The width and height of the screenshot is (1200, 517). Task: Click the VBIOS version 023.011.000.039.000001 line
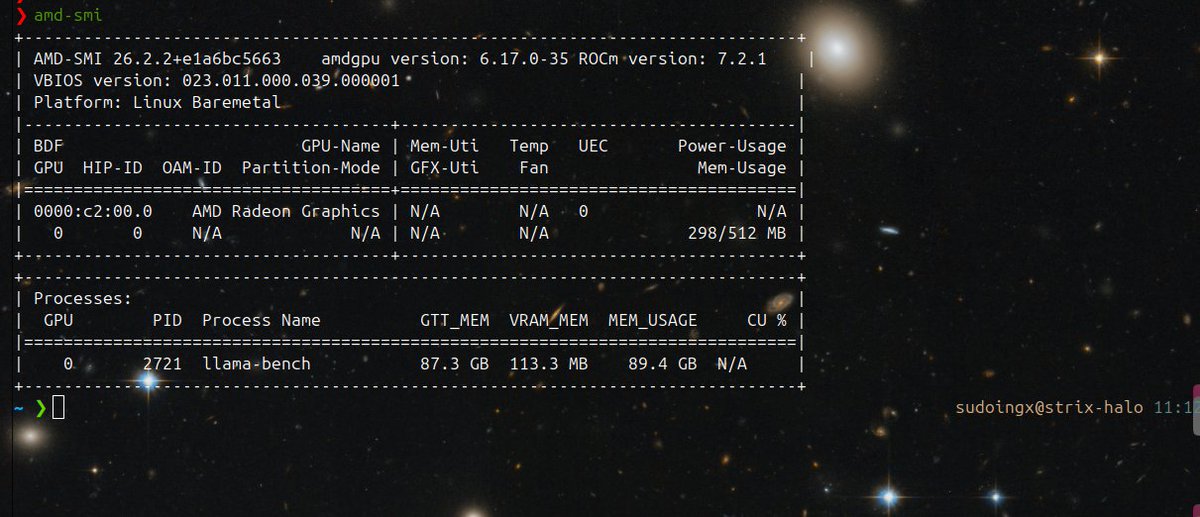pos(216,81)
